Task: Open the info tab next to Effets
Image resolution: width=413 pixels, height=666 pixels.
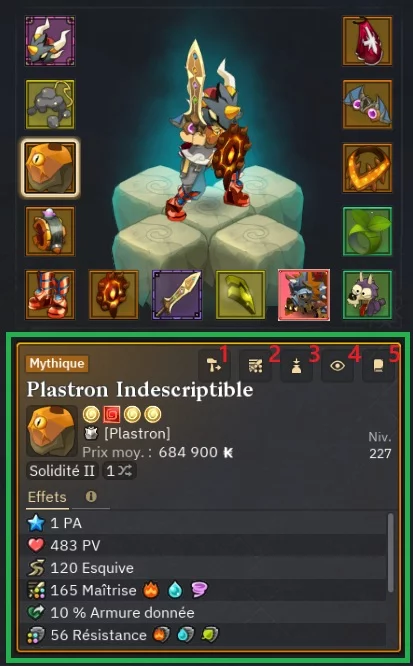Action: coord(91,497)
